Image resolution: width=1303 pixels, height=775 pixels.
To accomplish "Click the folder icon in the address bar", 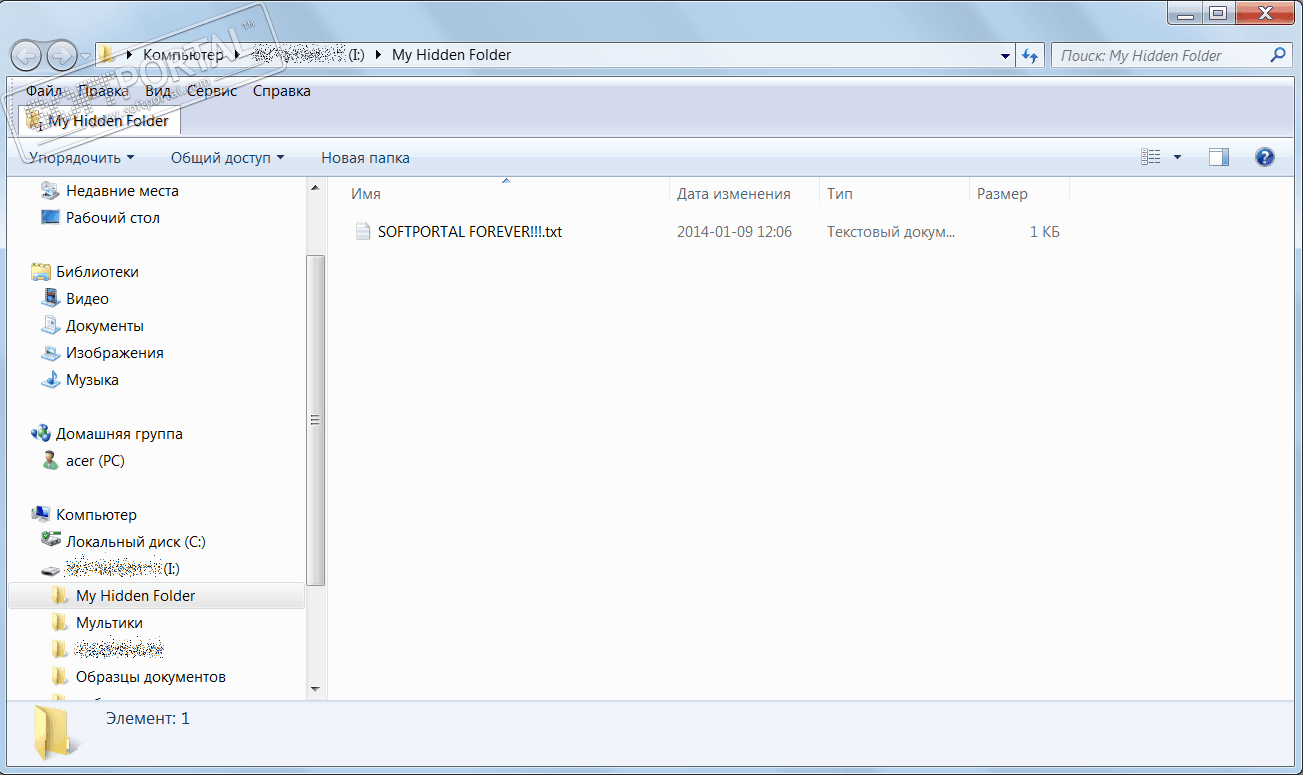I will click(106, 55).
